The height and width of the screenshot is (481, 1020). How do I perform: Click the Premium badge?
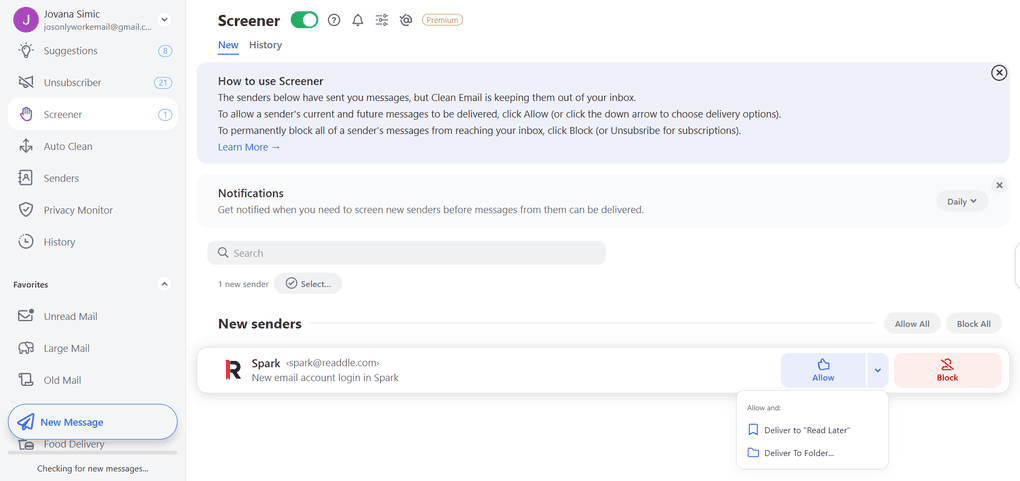442,20
